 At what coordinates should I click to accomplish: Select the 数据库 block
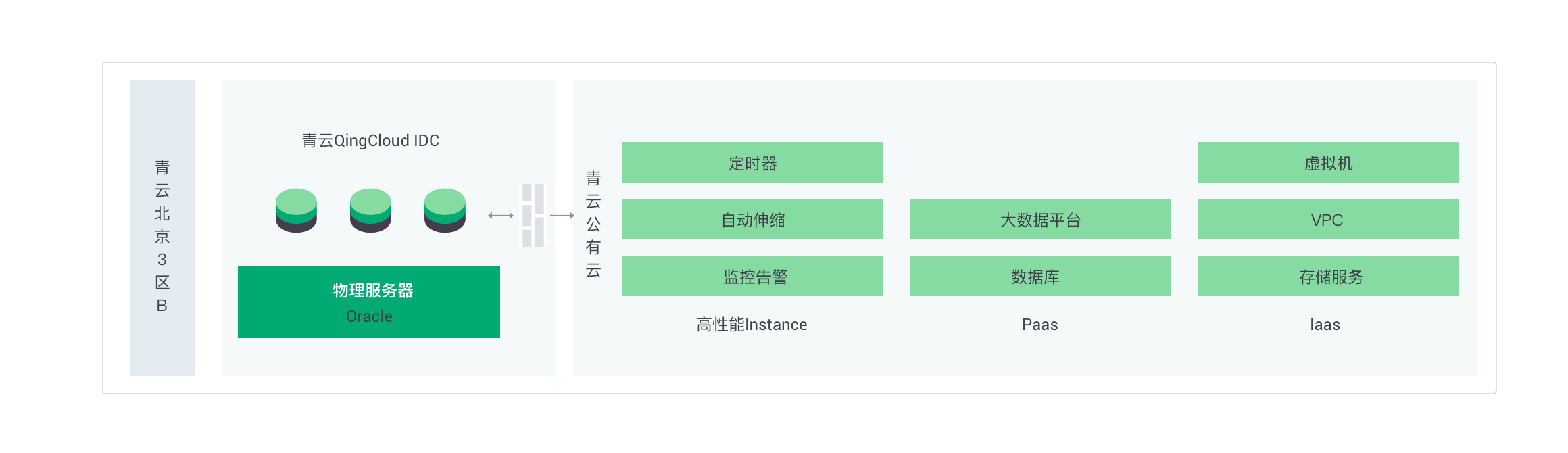point(1039,276)
